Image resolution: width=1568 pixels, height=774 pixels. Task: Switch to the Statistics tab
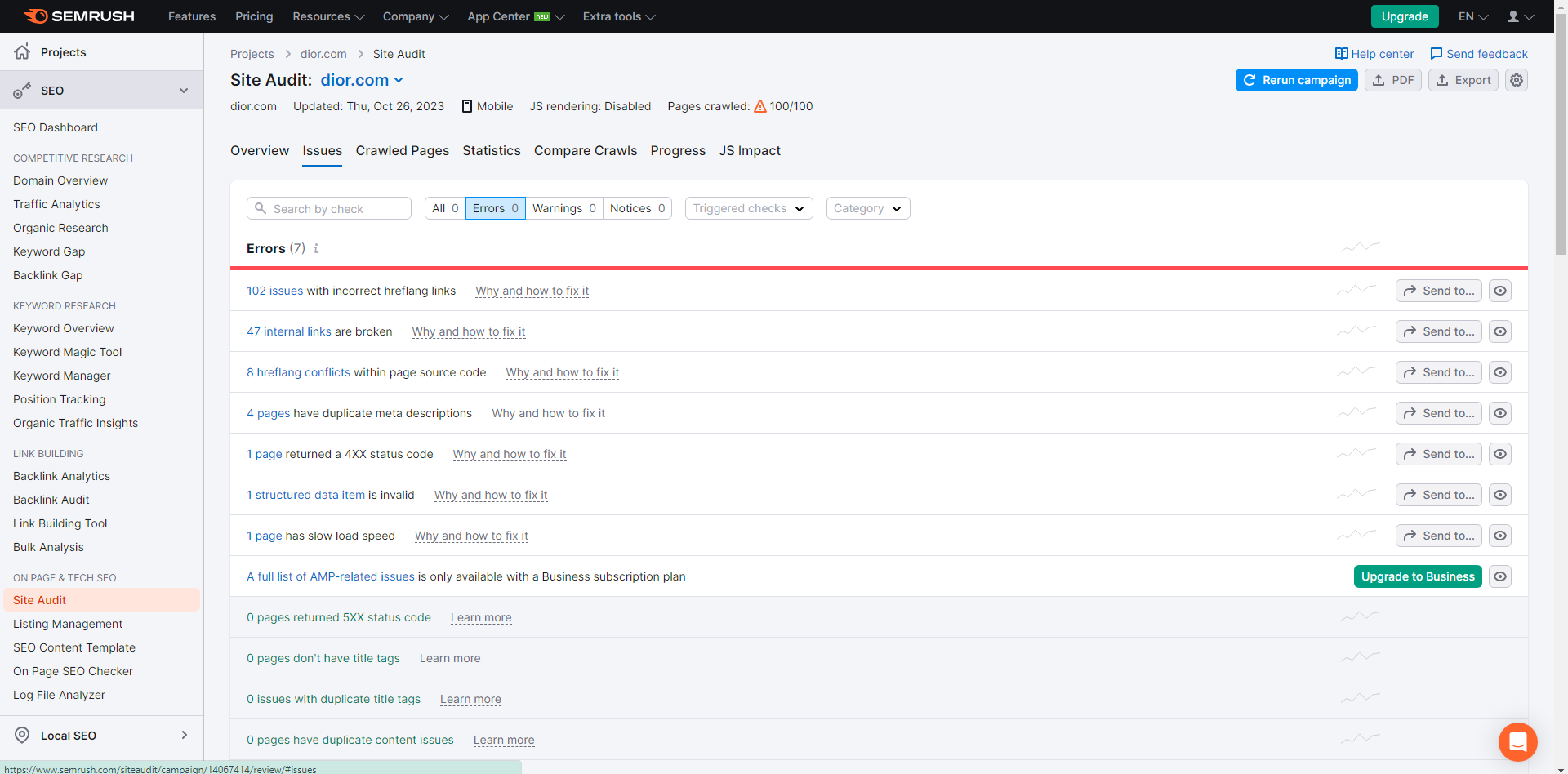[492, 150]
